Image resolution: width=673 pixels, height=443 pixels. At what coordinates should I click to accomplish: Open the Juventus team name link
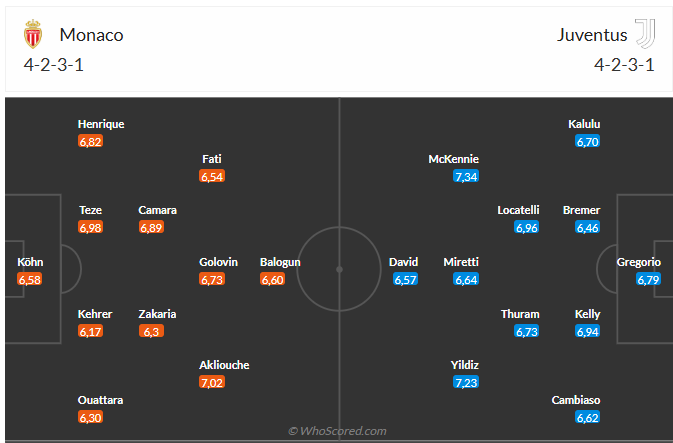coord(592,35)
